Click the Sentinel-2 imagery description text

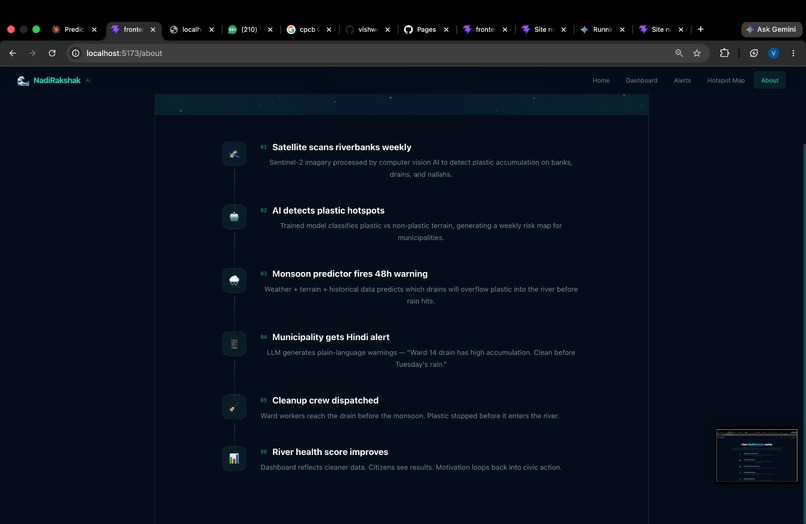[420, 168]
